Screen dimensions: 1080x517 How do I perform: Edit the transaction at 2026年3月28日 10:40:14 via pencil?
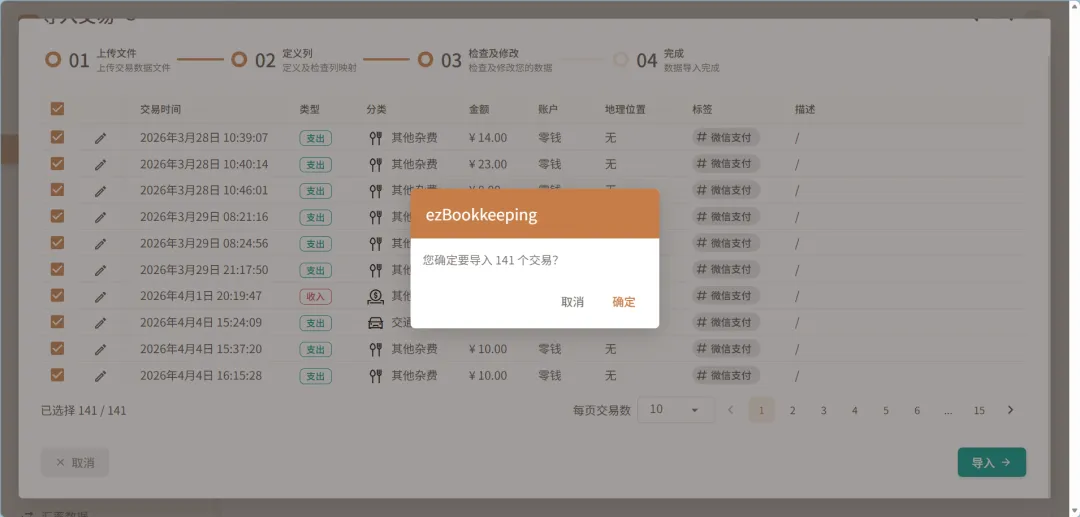[101, 165]
